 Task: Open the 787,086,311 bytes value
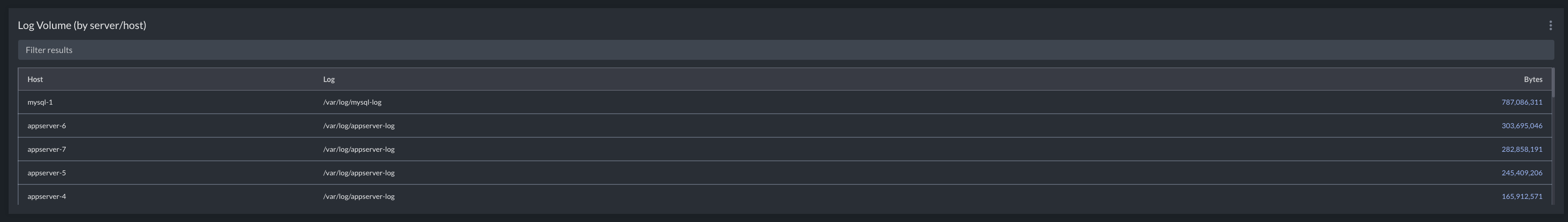point(1522,102)
